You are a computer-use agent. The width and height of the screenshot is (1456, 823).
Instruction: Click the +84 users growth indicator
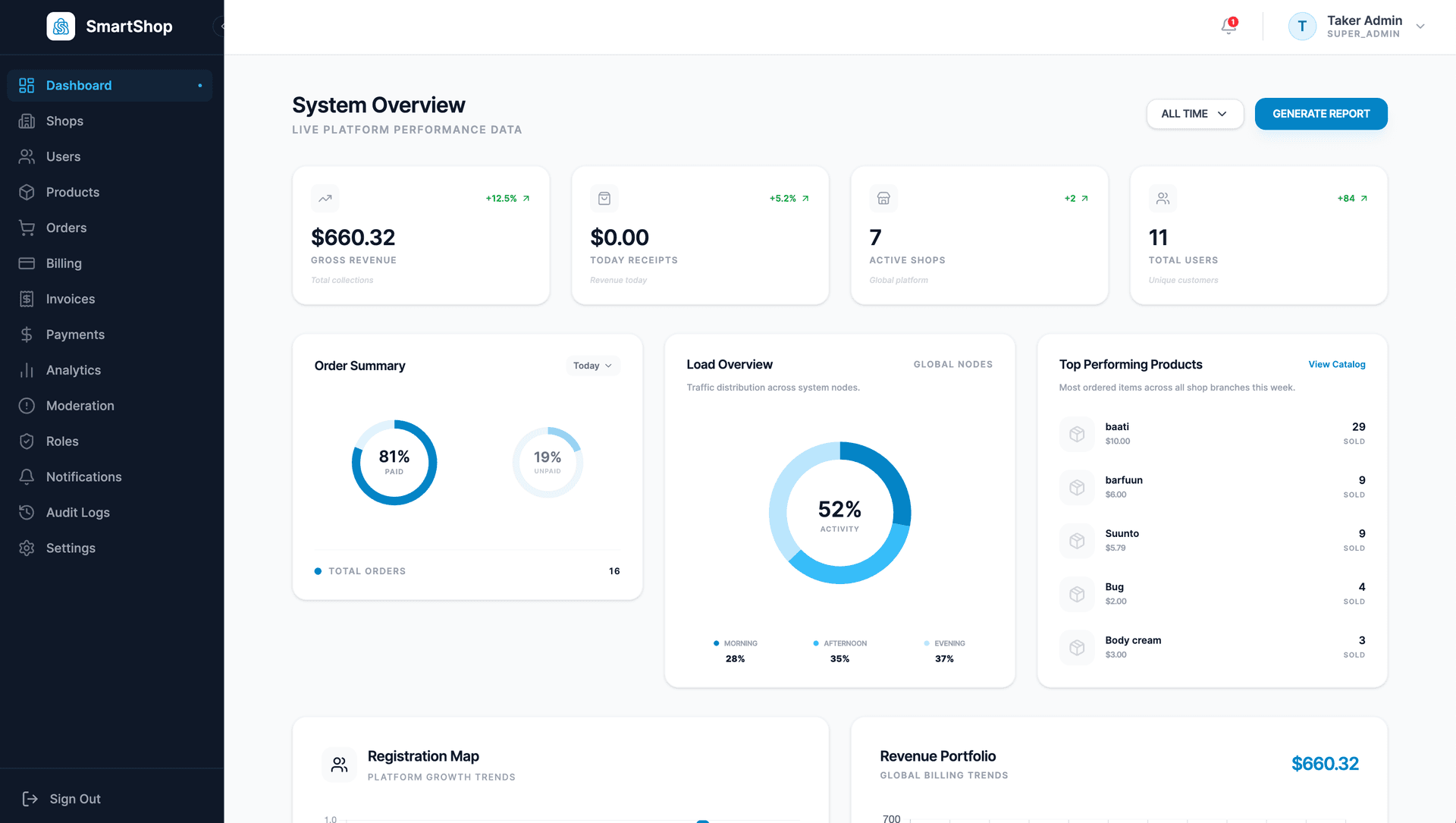pyautogui.click(x=1353, y=199)
